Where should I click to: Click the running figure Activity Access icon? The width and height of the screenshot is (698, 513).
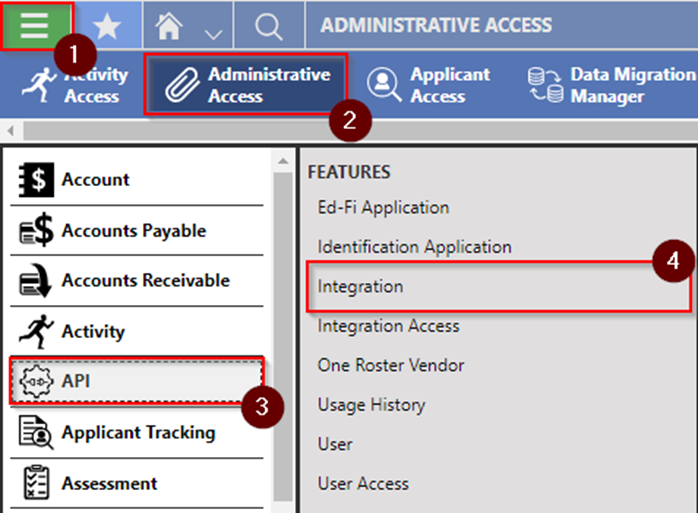pyautogui.click(x=39, y=85)
